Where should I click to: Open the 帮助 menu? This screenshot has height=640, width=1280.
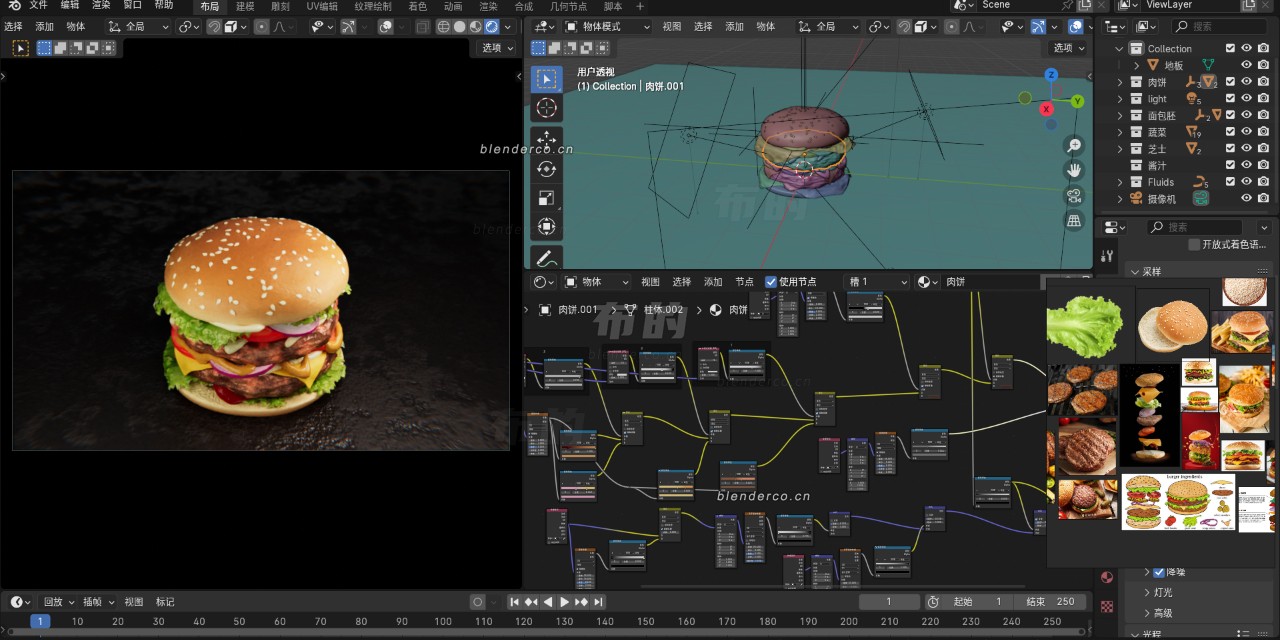tap(164, 5)
